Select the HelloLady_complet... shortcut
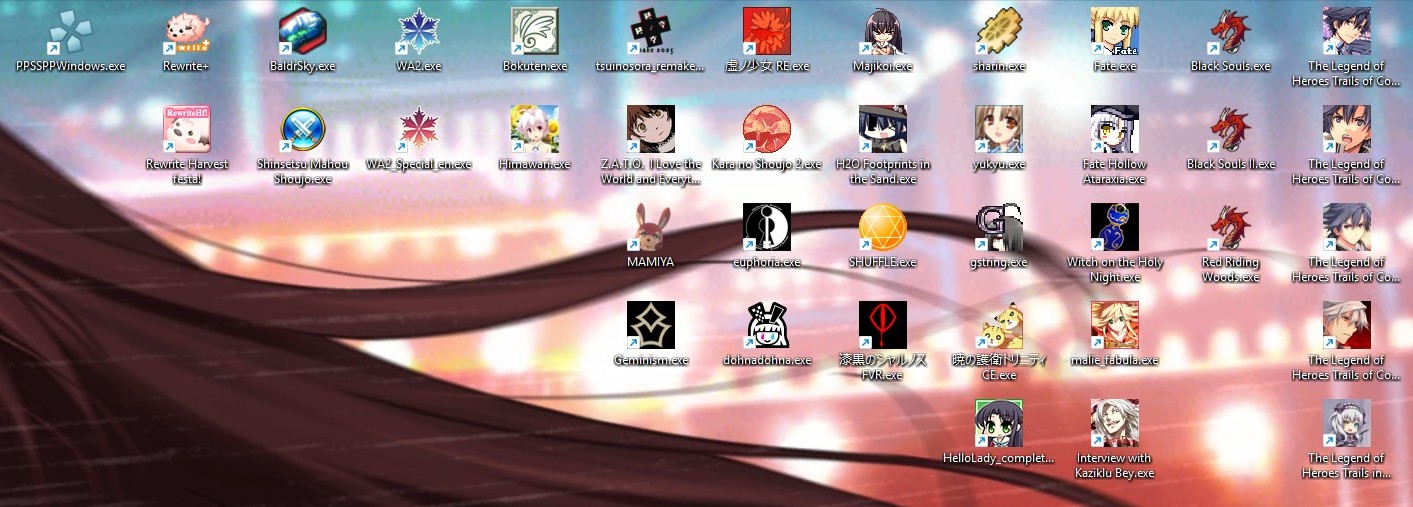Viewport: 1413px width, 507px height. point(999,424)
